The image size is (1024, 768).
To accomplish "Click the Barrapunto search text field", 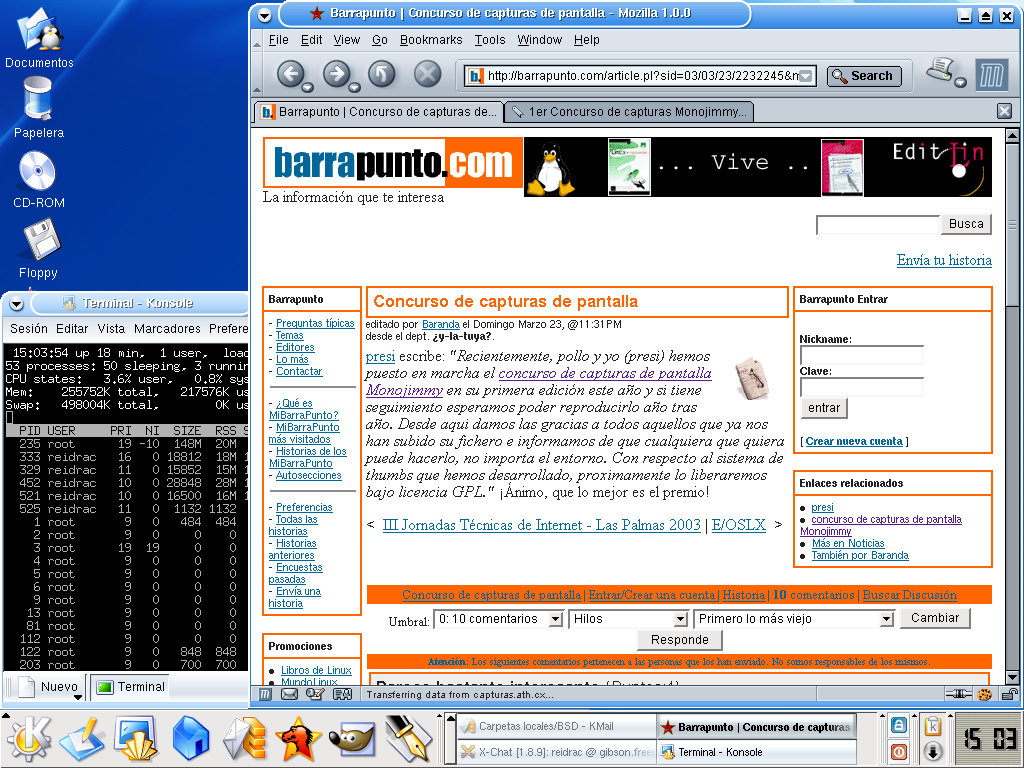I will (878, 224).
